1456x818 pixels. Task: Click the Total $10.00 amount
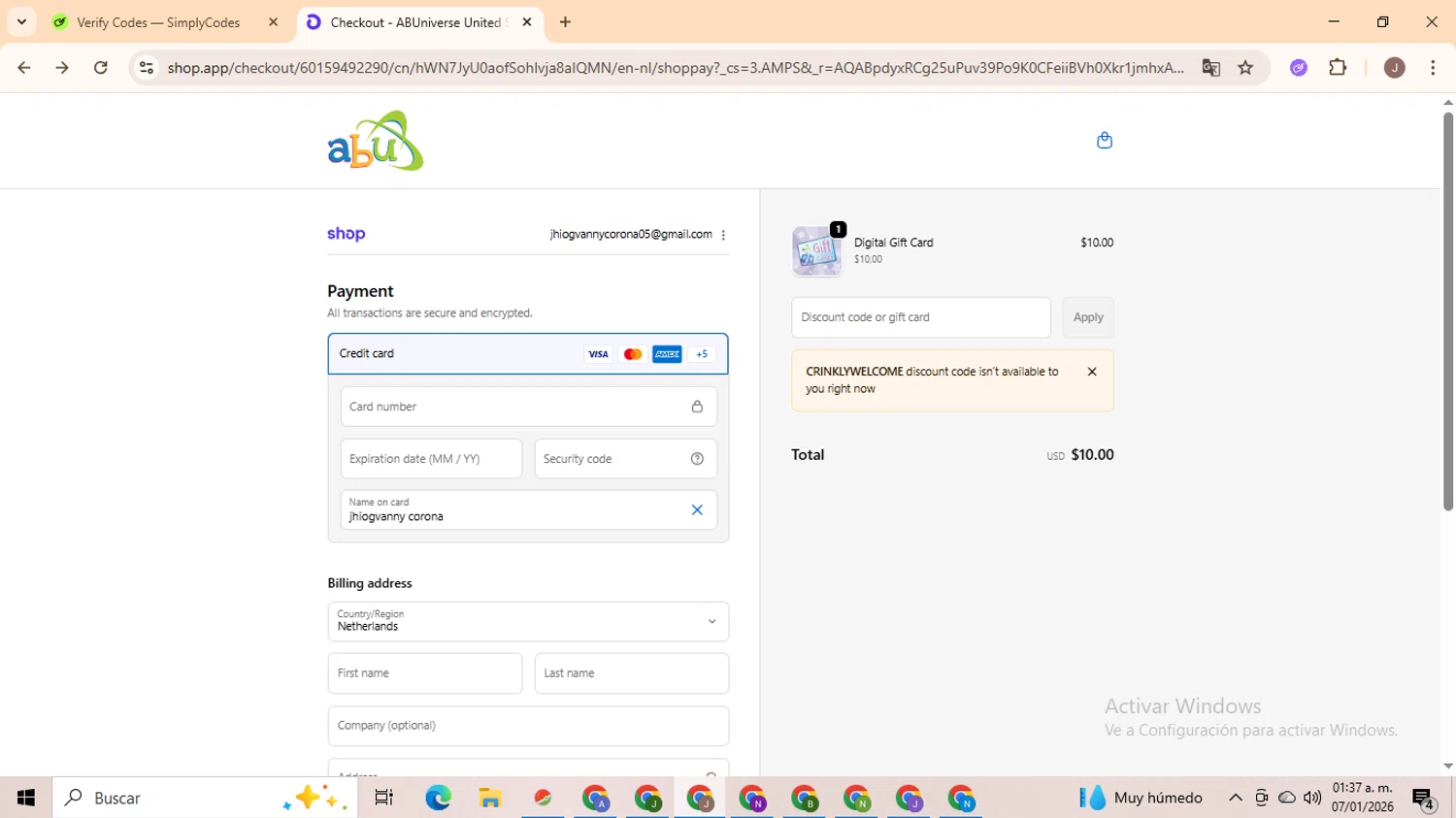pyautogui.click(x=1092, y=455)
